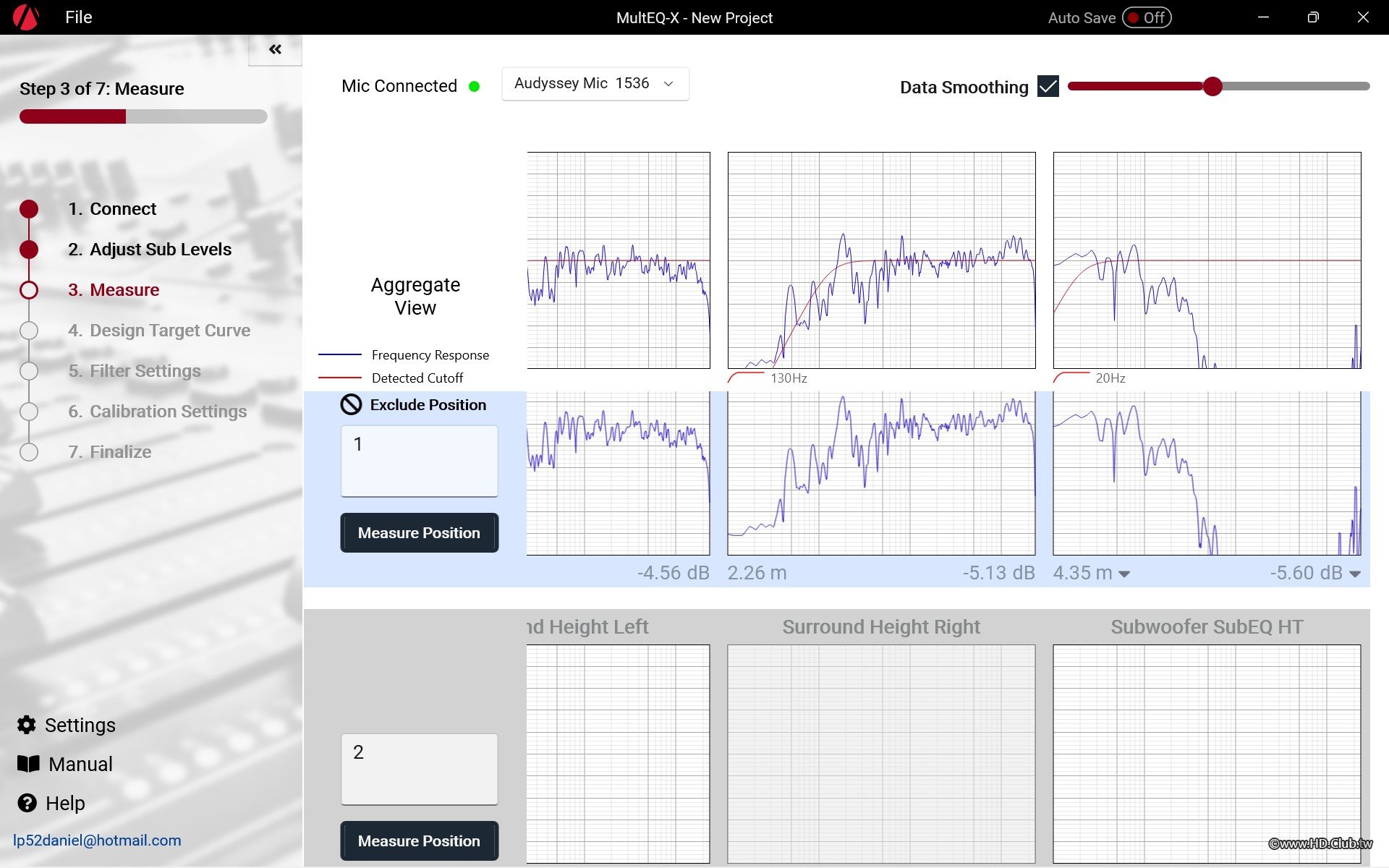Viewport: 1389px width, 868px height.
Task: Click the lp52daniel@hotmail.com account link
Action: point(97,841)
